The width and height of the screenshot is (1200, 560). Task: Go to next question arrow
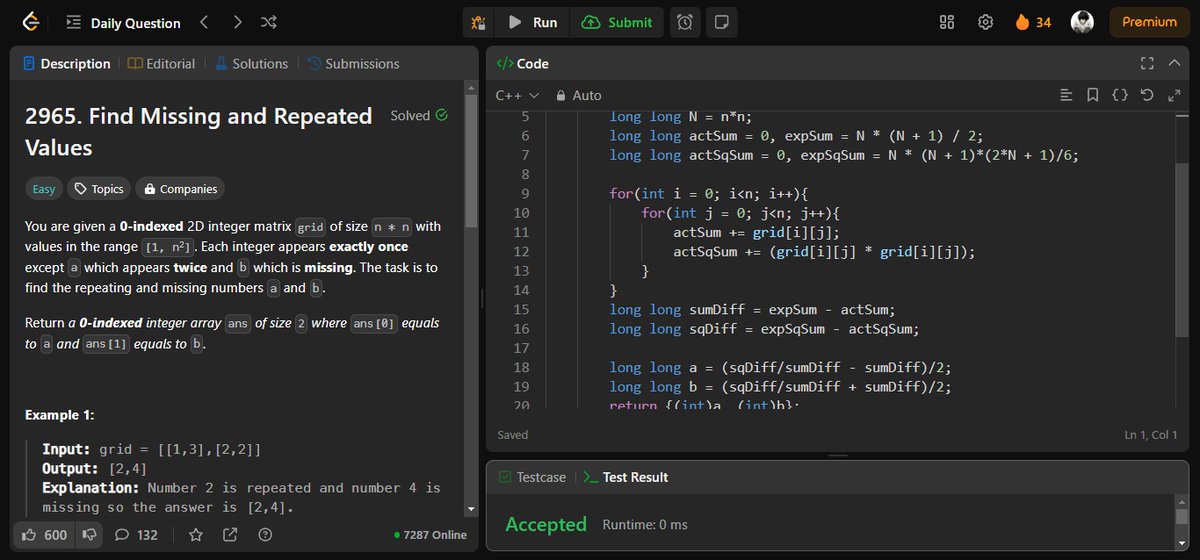236,22
